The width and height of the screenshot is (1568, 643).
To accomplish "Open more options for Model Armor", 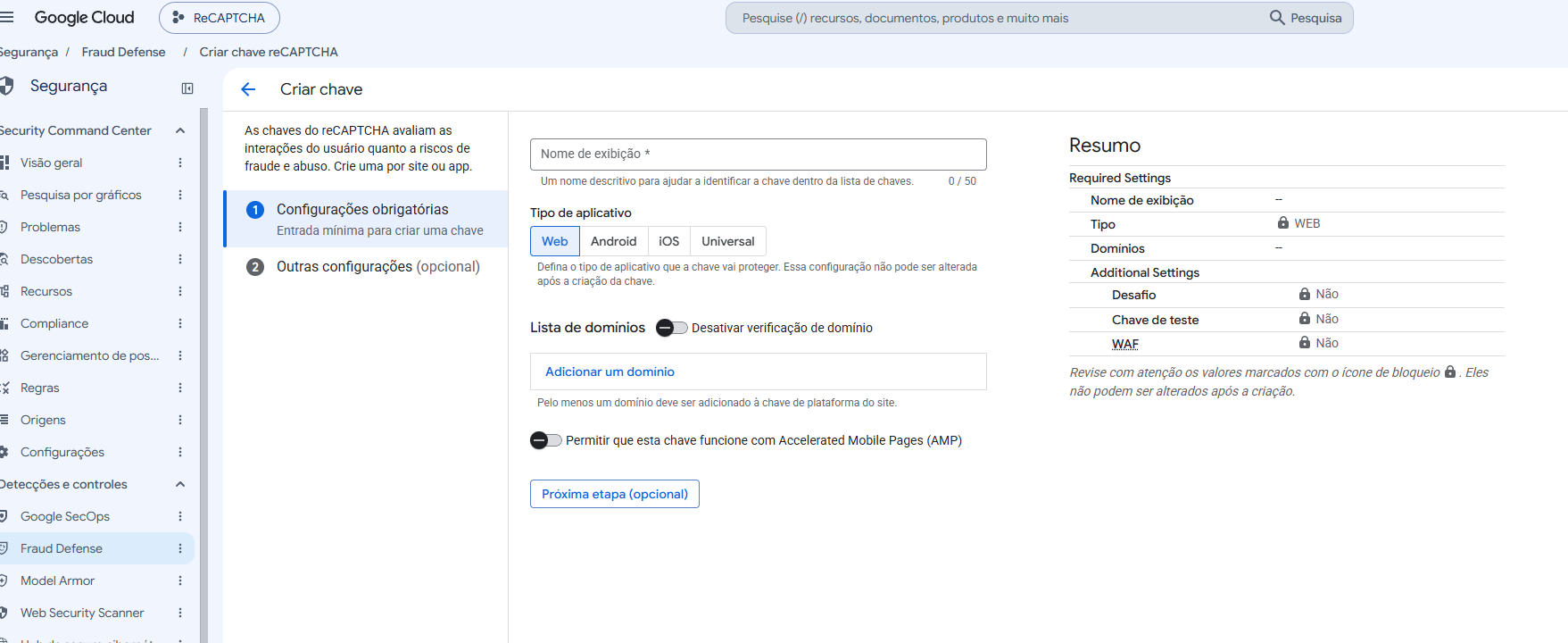I will tap(180, 580).
